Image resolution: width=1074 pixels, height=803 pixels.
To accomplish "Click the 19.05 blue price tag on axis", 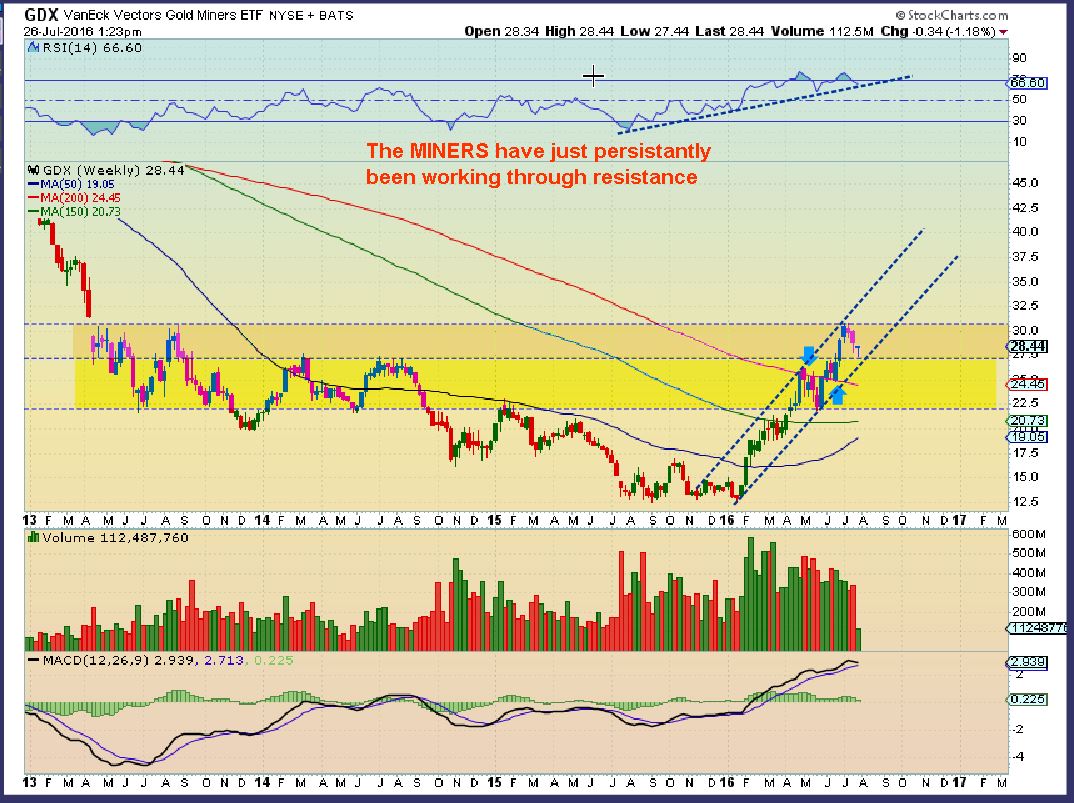I will point(1026,436).
